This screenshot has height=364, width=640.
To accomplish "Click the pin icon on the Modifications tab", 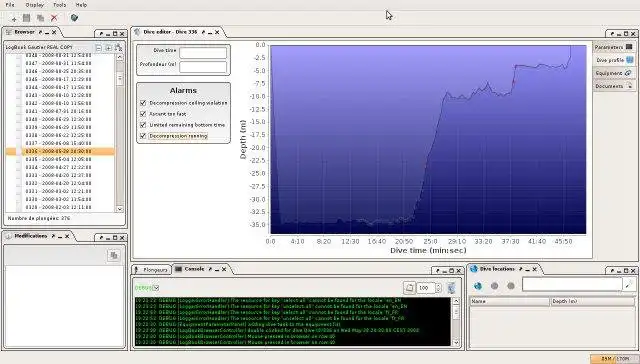I will (53, 236).
